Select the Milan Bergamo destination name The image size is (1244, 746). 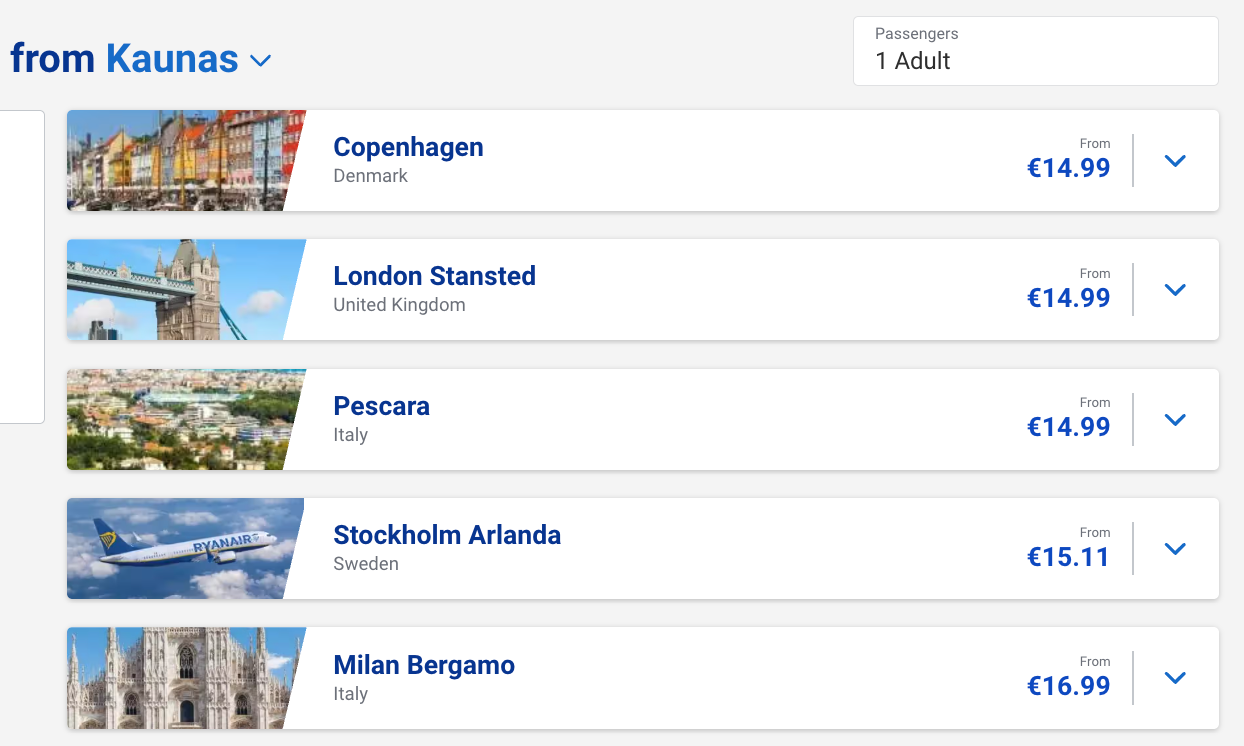(x=424, y=665)
